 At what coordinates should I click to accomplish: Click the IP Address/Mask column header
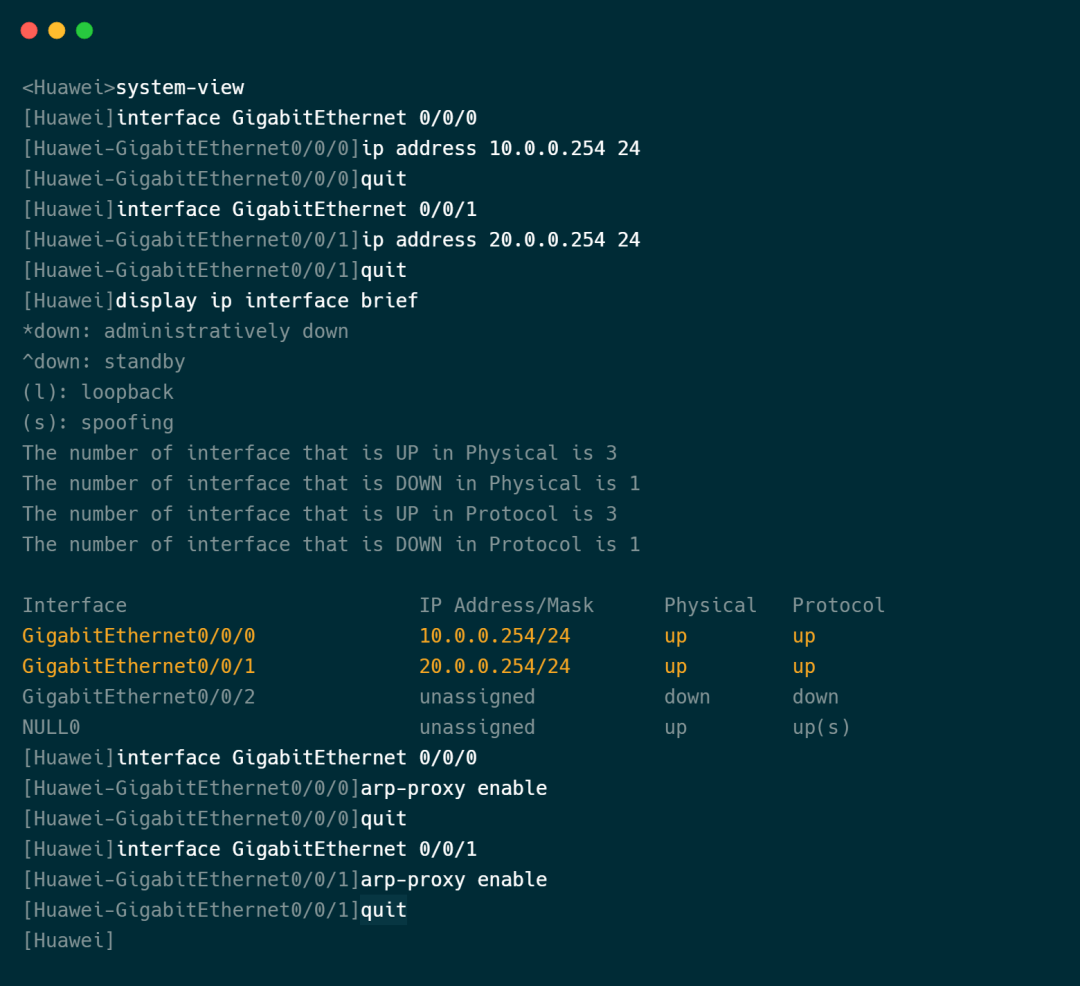click(x=506, y=605)
